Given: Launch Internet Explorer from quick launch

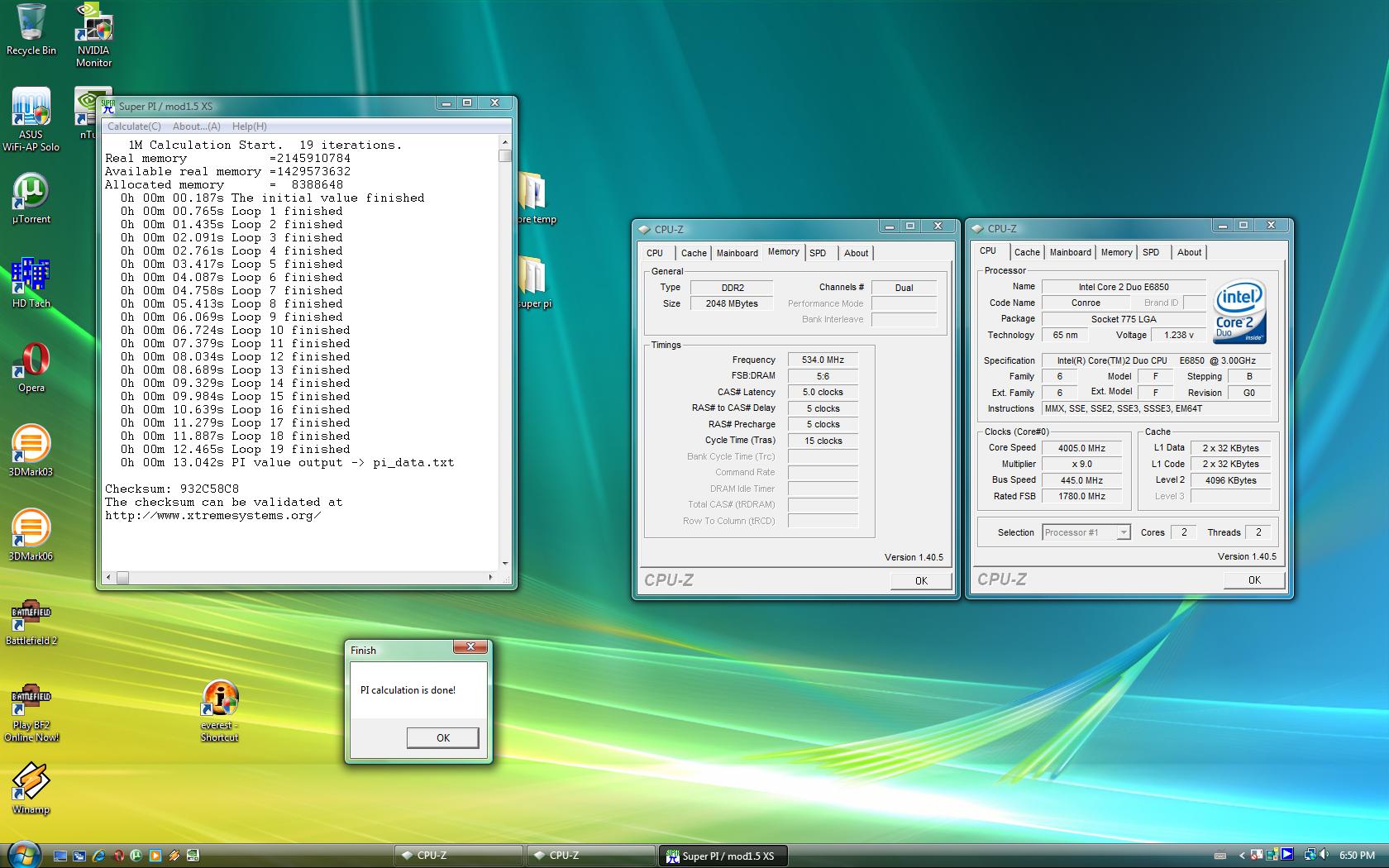Looking at the screenshot, I should 98,856.
